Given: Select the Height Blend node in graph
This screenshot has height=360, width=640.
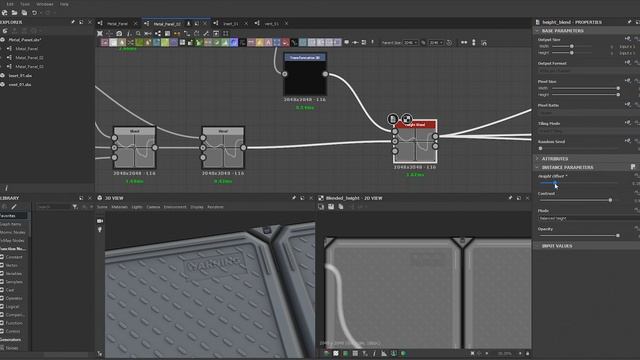Looking at the screenshot, I should coord(415,142).
